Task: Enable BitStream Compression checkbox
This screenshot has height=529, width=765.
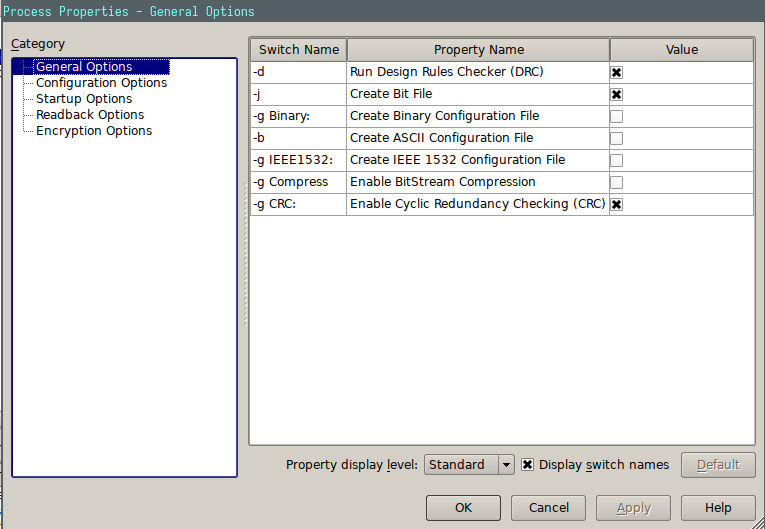Action: 617,183
